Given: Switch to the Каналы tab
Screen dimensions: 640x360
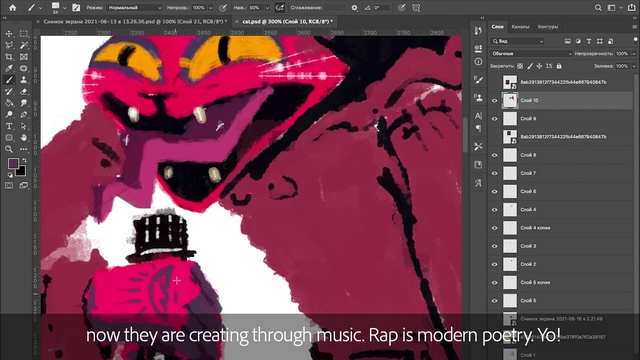Looking at the screenshot, I should coord(520,27).
